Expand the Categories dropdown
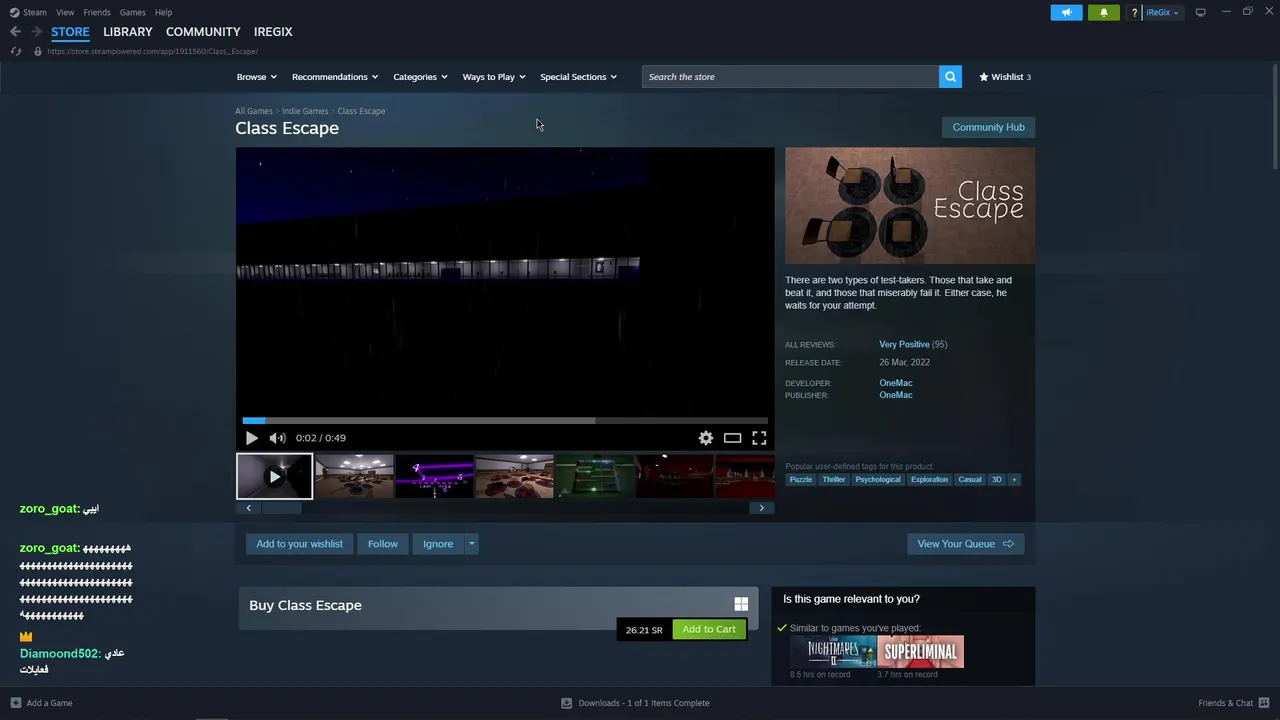The height and width of the screenshot is (720, 1280). coord(420,77)
